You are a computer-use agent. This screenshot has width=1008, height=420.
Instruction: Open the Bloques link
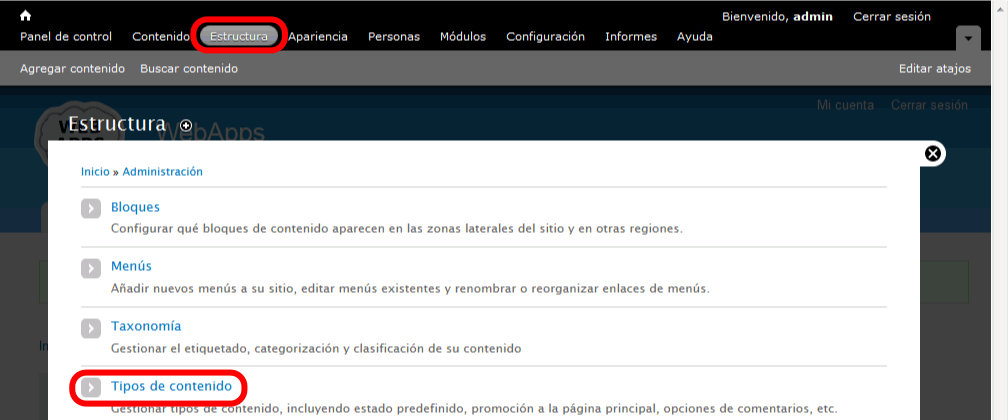[136, 207]
